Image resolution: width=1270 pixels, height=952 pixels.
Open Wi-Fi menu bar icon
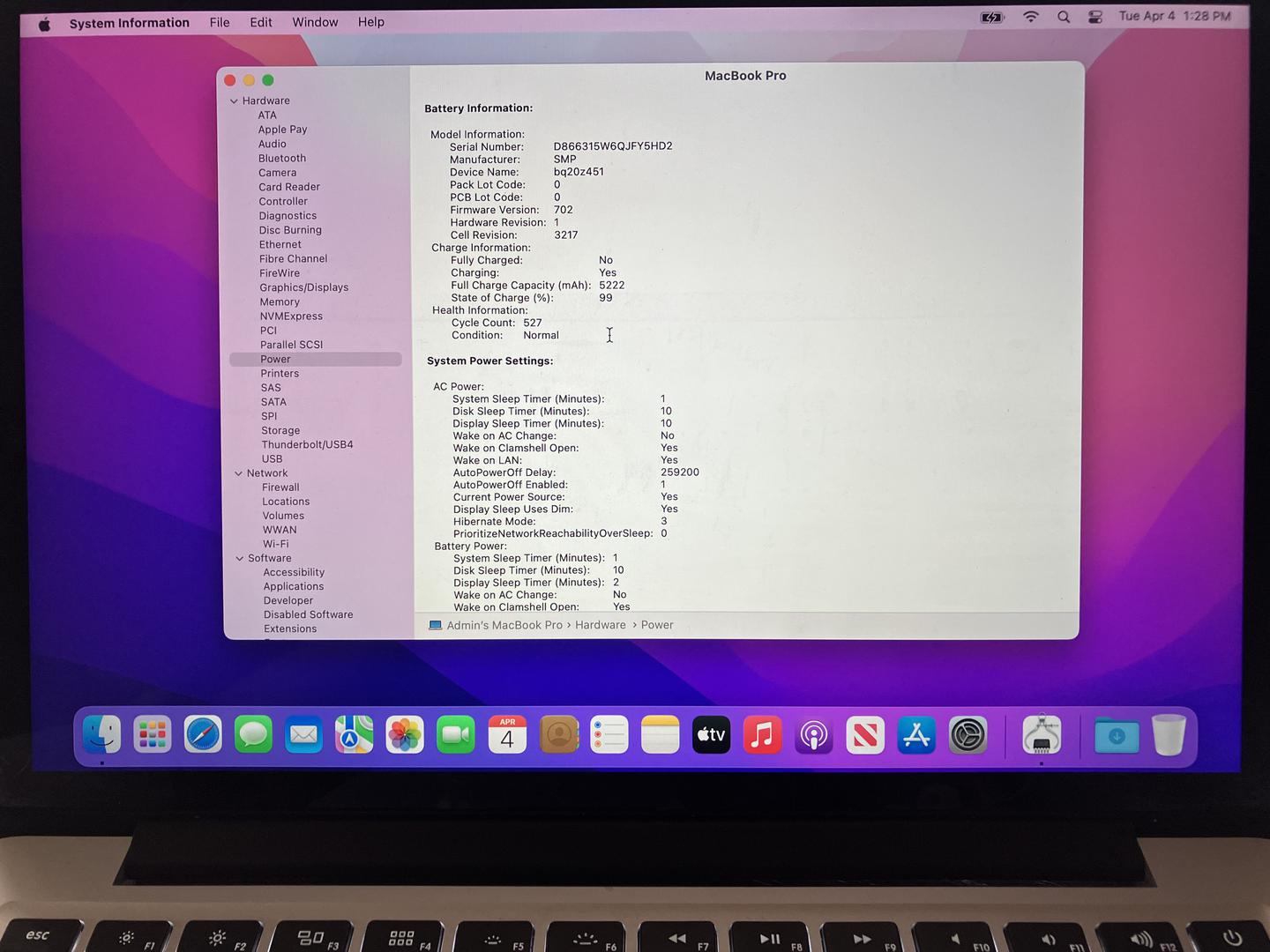coord(1030,17)
